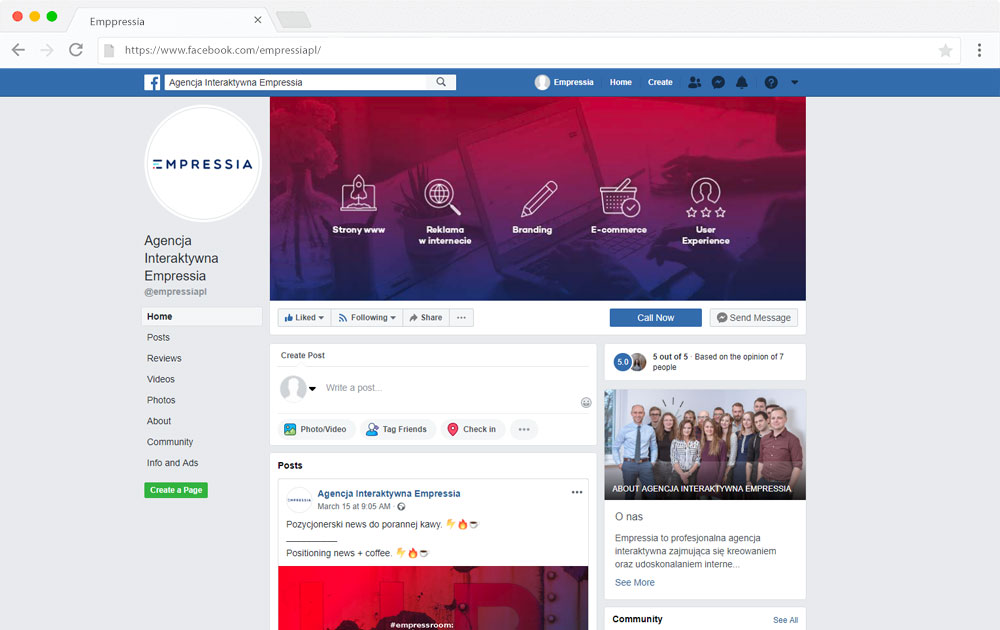Select Home in the page sidebar
Viewport: 1000px width, 630px height.
click(x=202, y=316)
